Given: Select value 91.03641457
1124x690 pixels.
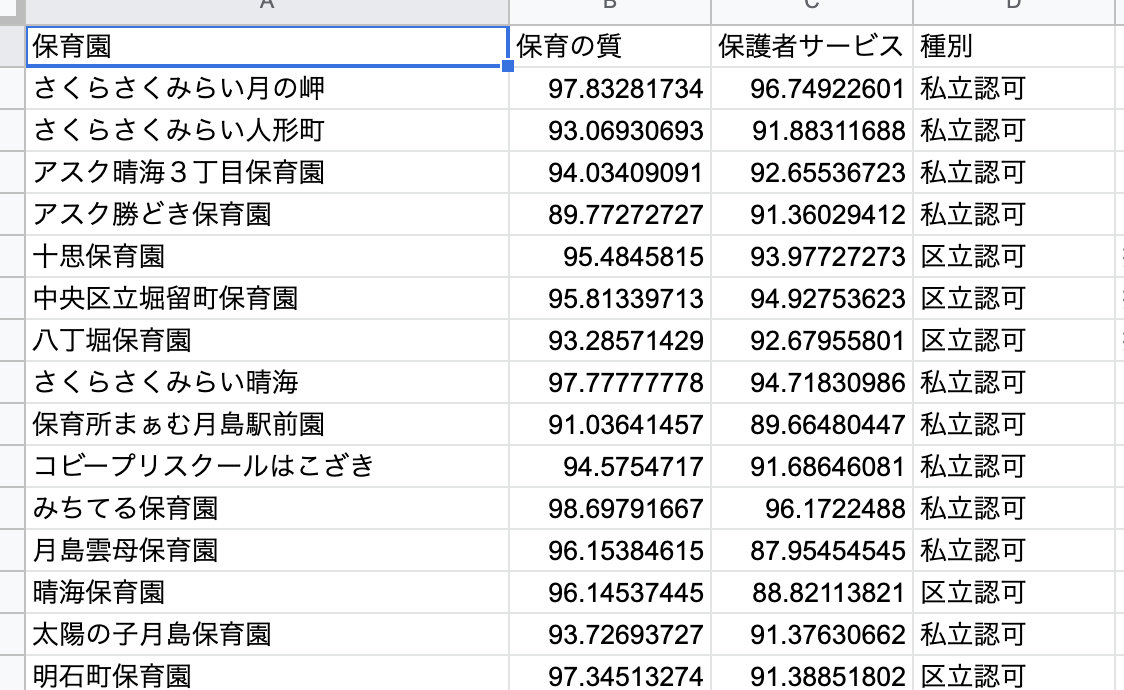Looking at the screenshot, I should point(610,424).
